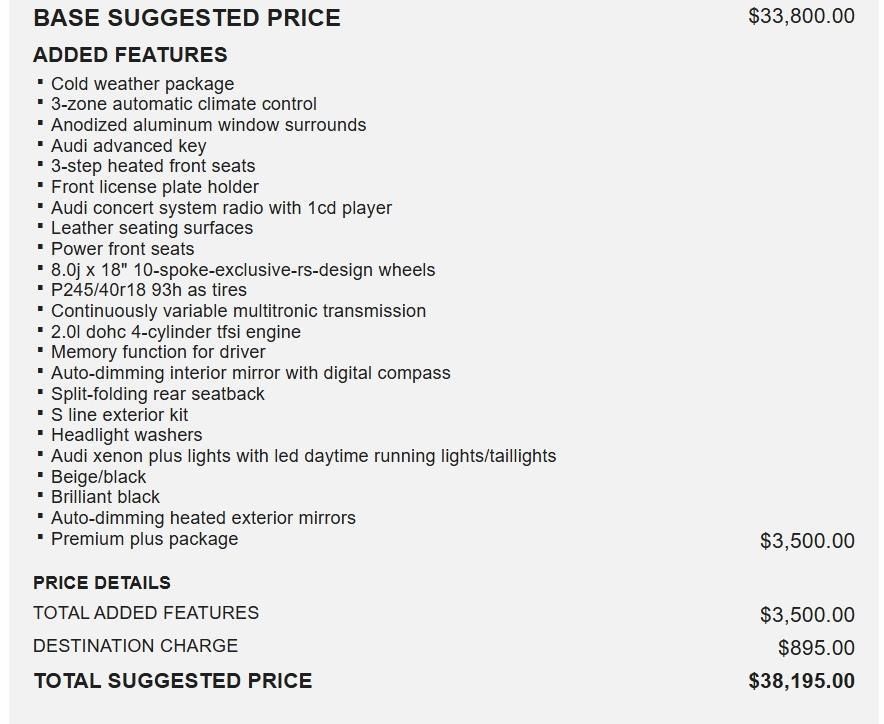This screenshot has height=724, width=884.
Task: Click the Headlight washers feature
Action: pos(126,435)
